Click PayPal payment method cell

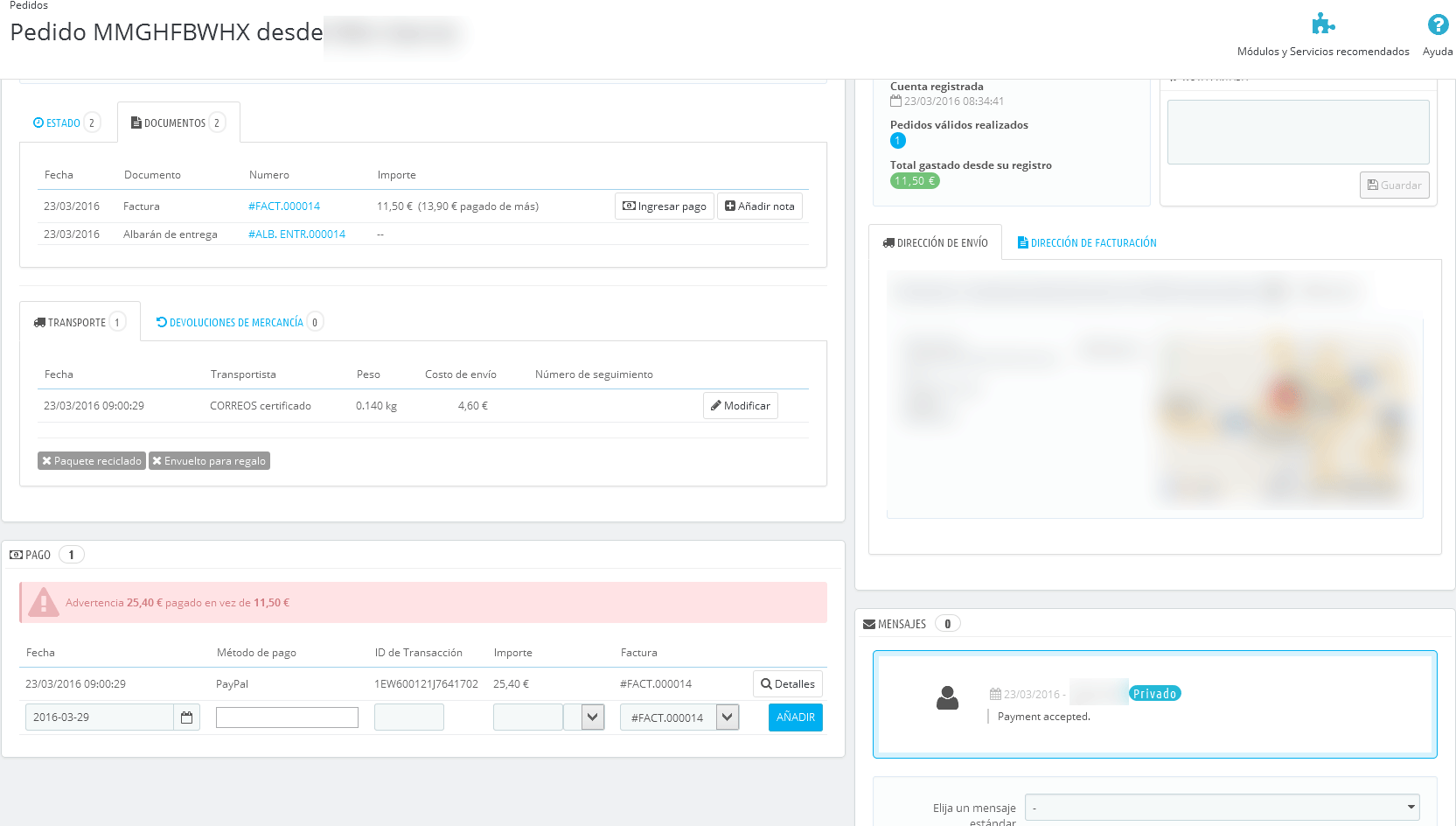click(x=232, y=684)
